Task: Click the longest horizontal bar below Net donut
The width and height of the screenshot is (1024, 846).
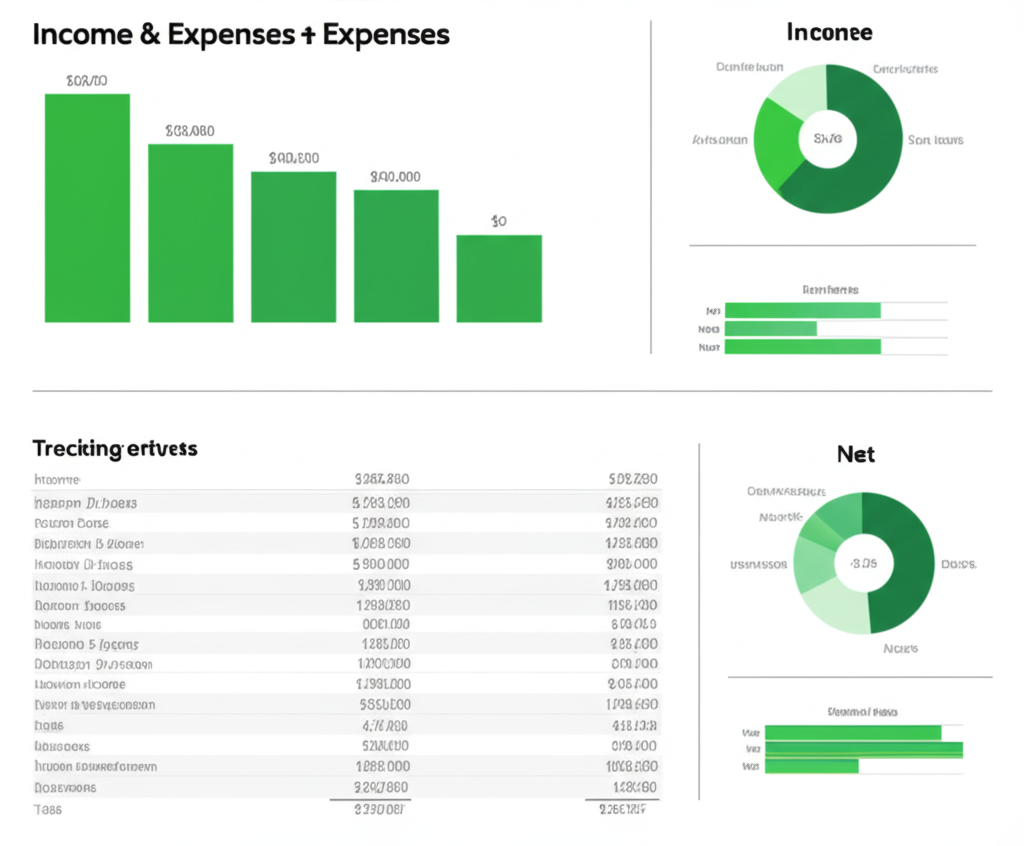Action: click(863, 748)
